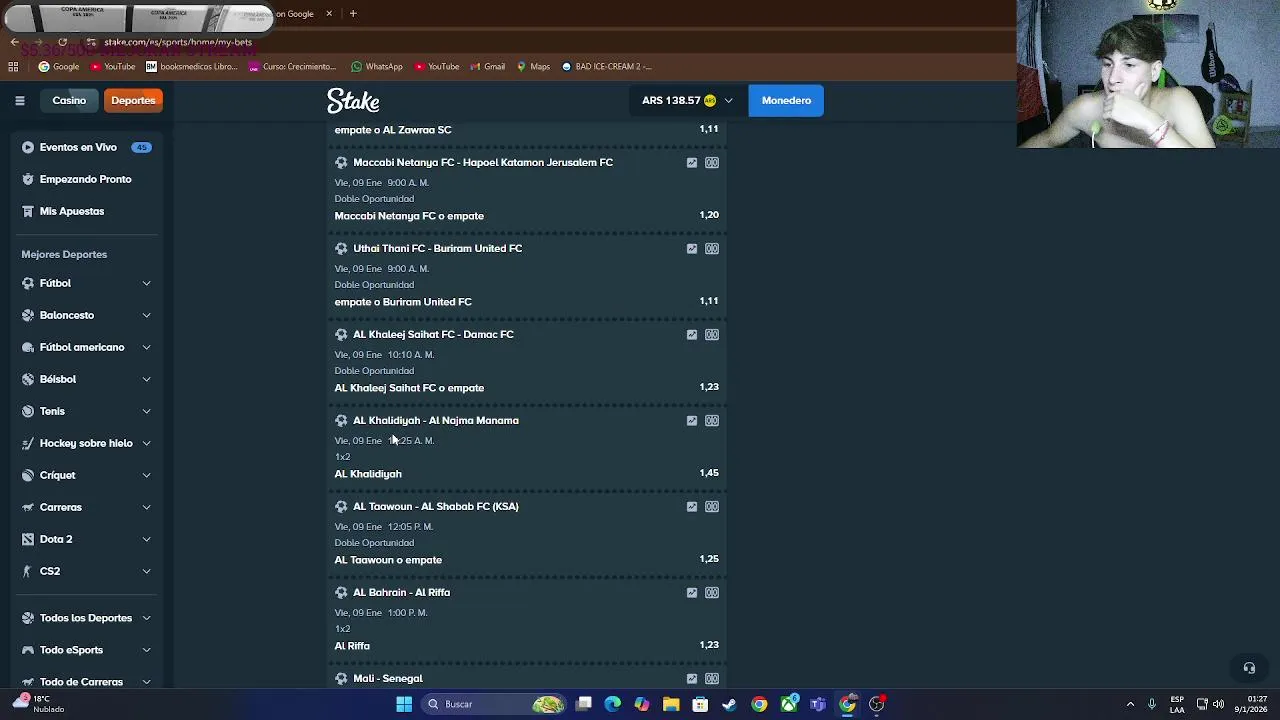Open File Explorer from the taskbar
This screenshot has height=720, width=1280.
point(671,704)
